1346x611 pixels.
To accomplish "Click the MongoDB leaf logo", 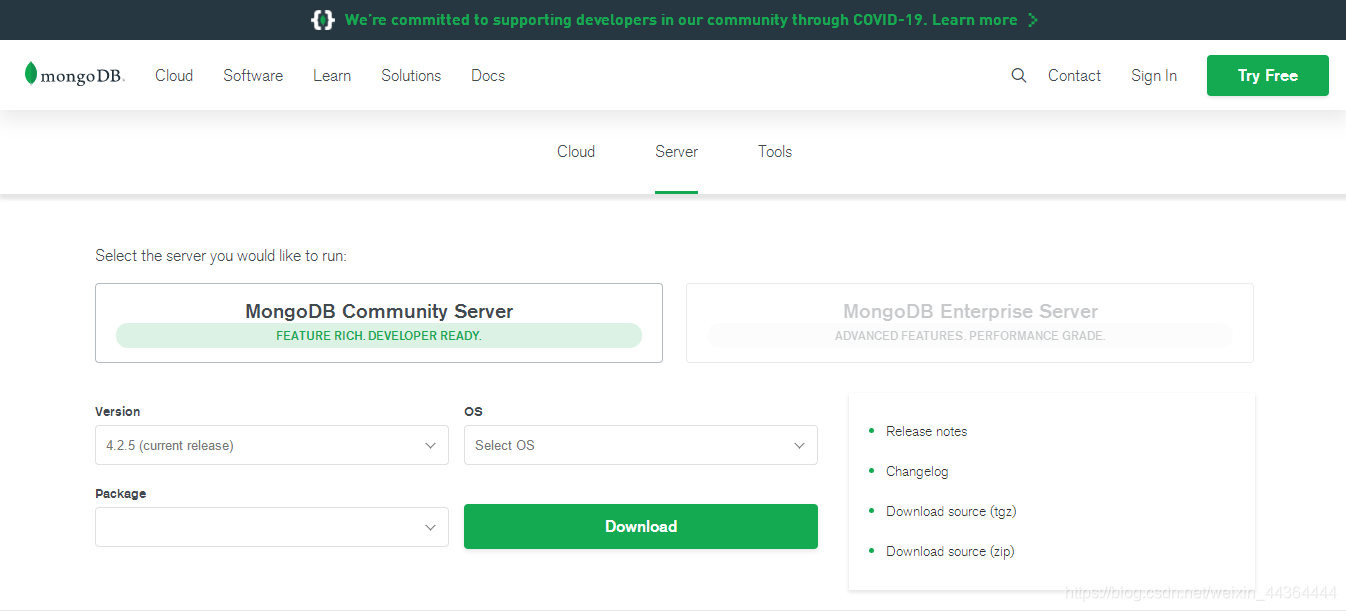I will (x=75, y=75).
